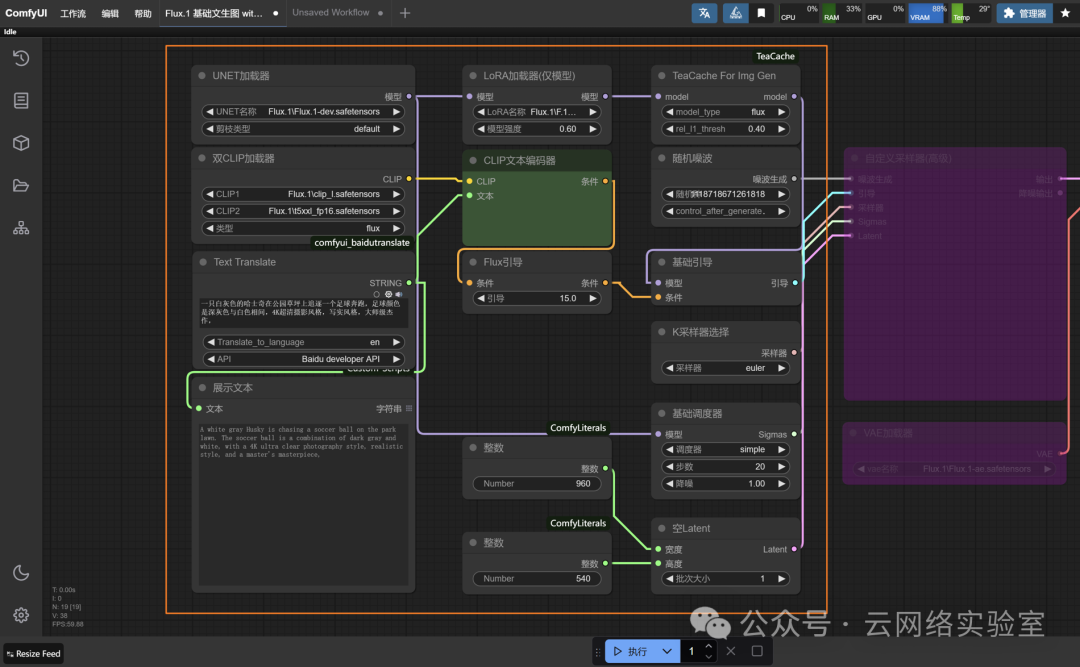The width and height of the screenshot is (1080, 667).
Task: Click the ComfyUI logo
Action: 26,13
